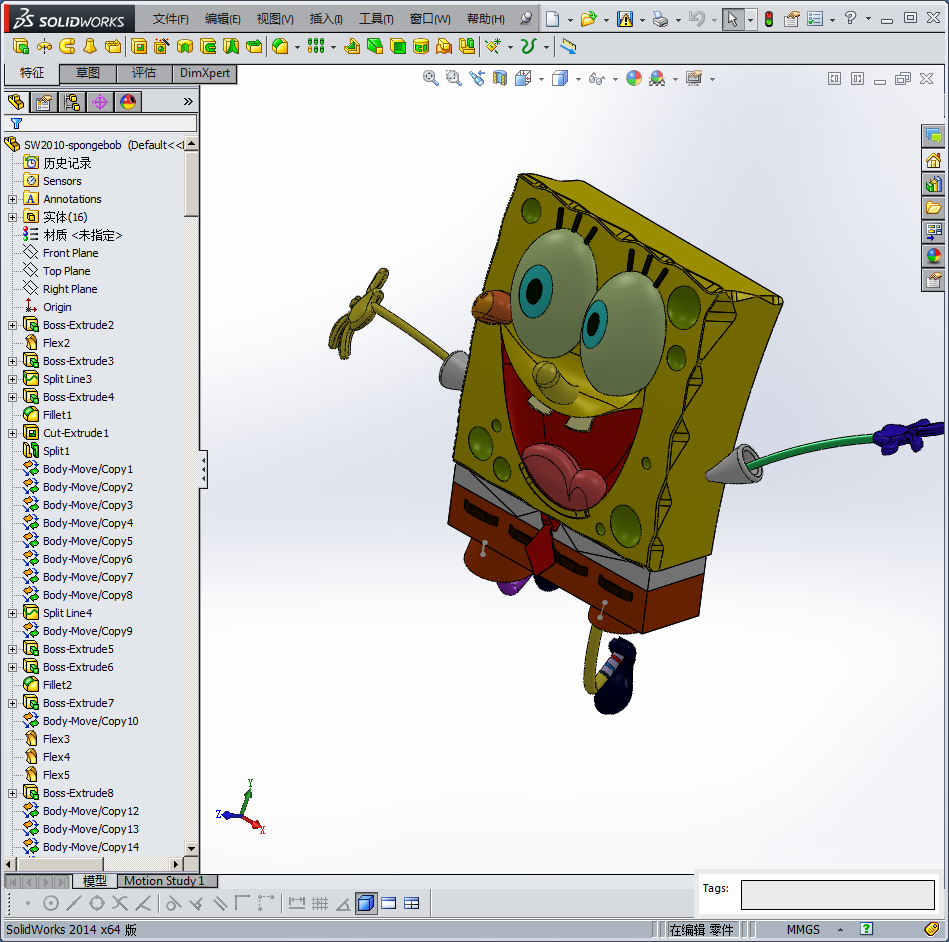
Task: Click the Rebuild traffic light icon
Action: pyautogui.click(x=769, y=19)
